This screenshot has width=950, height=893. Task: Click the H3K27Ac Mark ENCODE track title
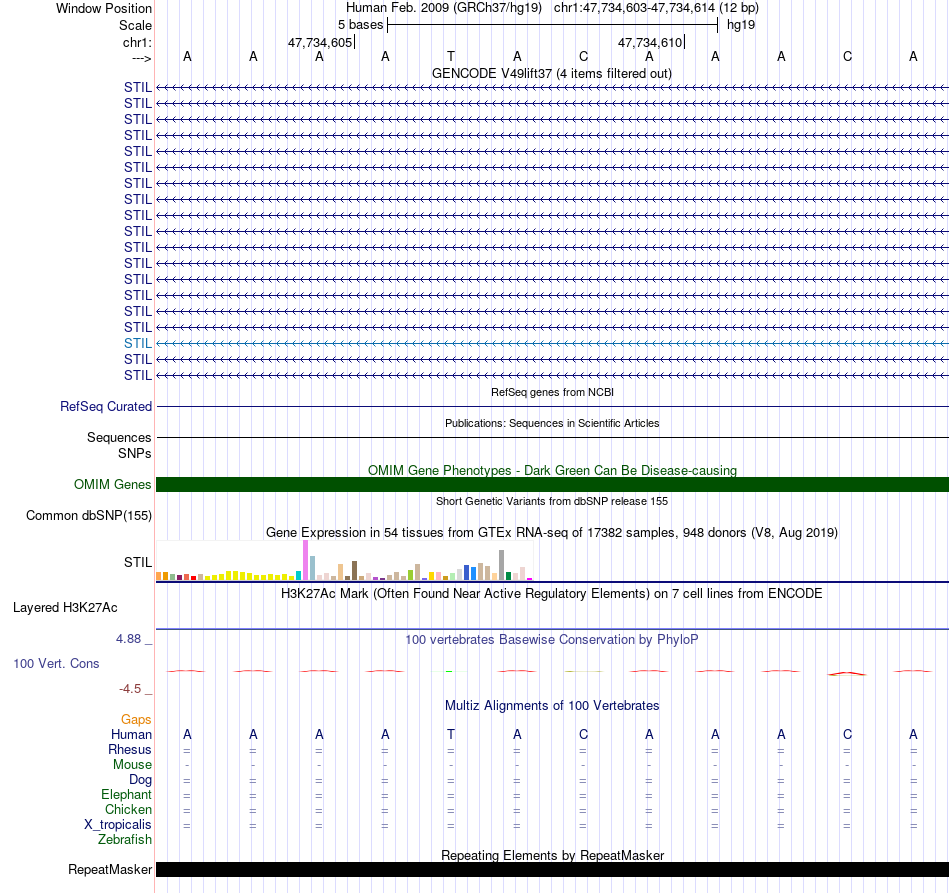(x=552, y=593)
